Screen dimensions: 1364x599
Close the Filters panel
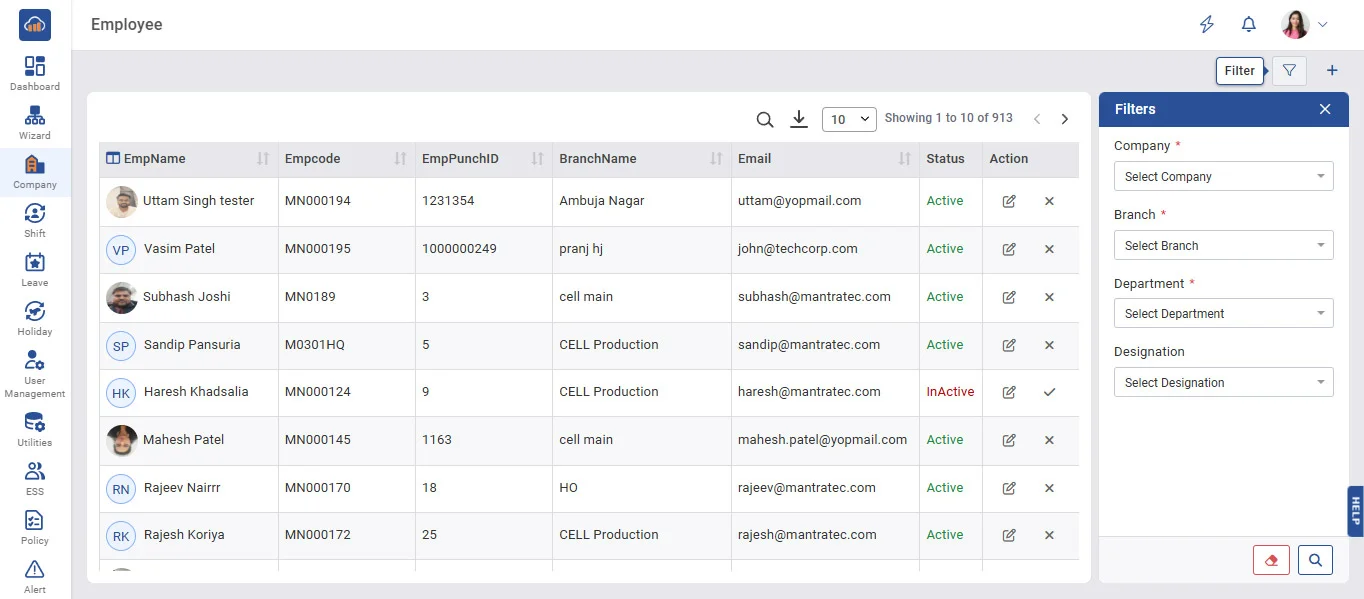click(1325, 109)
